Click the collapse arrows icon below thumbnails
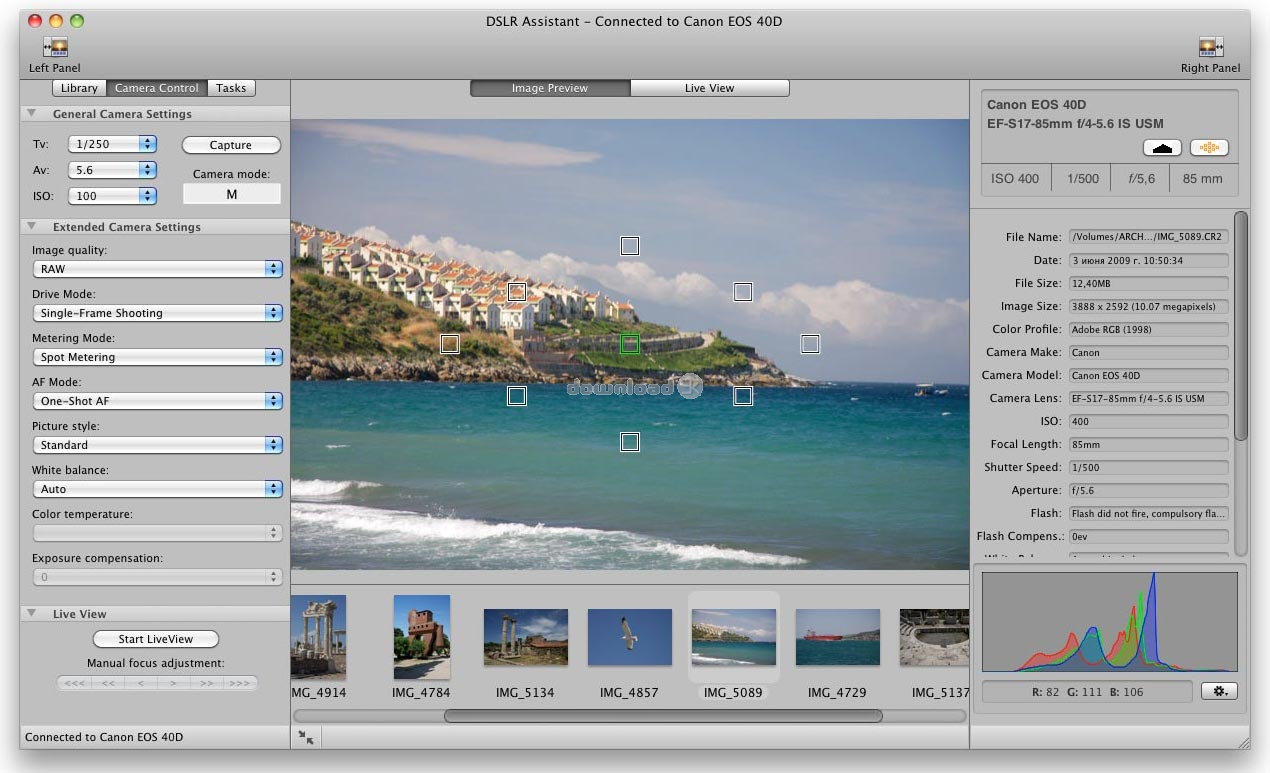This screenshot has height=773, width=1270. coord(306,737)
